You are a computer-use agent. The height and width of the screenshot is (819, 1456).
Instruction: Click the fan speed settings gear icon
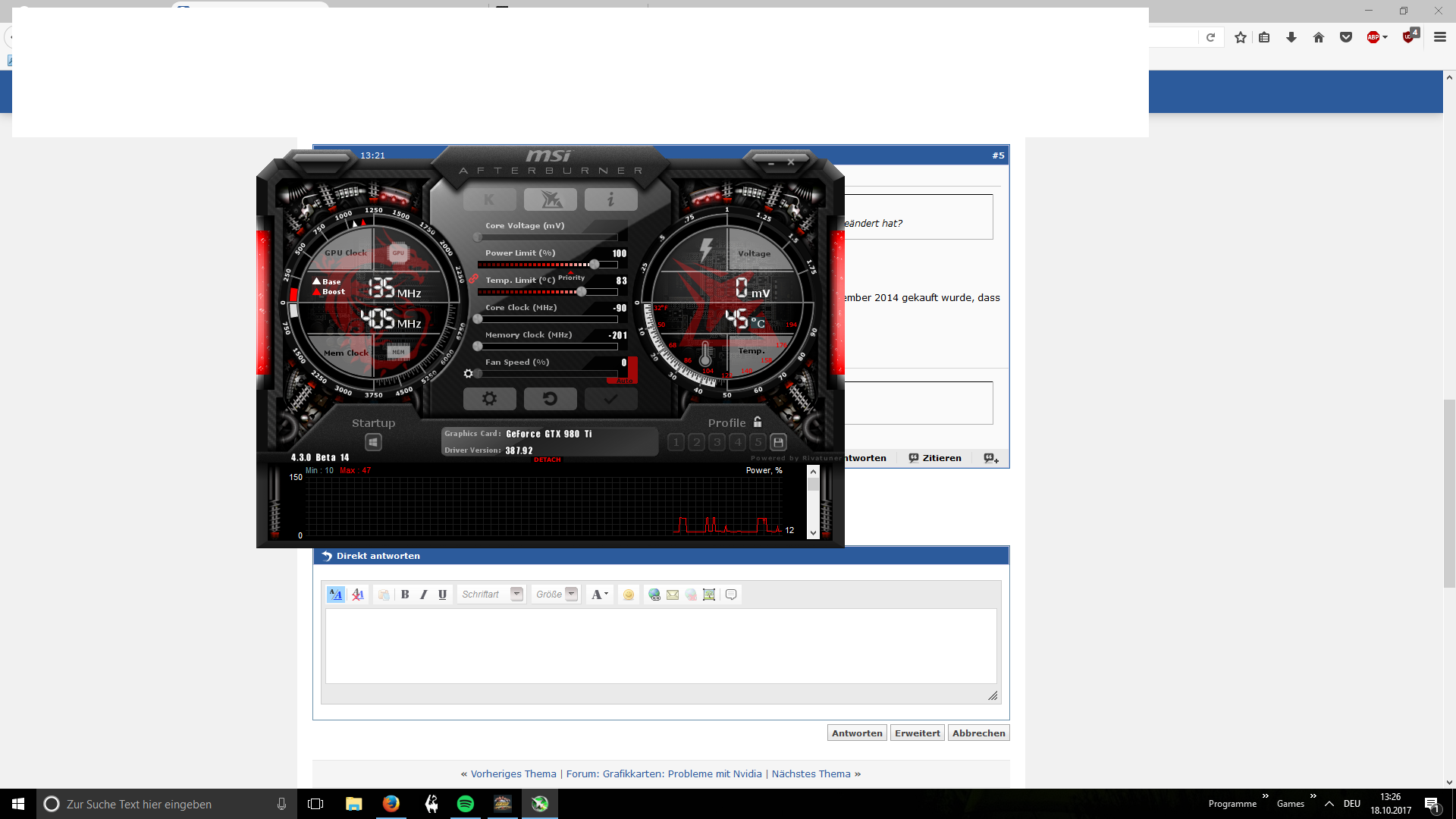tap(468, 374)
